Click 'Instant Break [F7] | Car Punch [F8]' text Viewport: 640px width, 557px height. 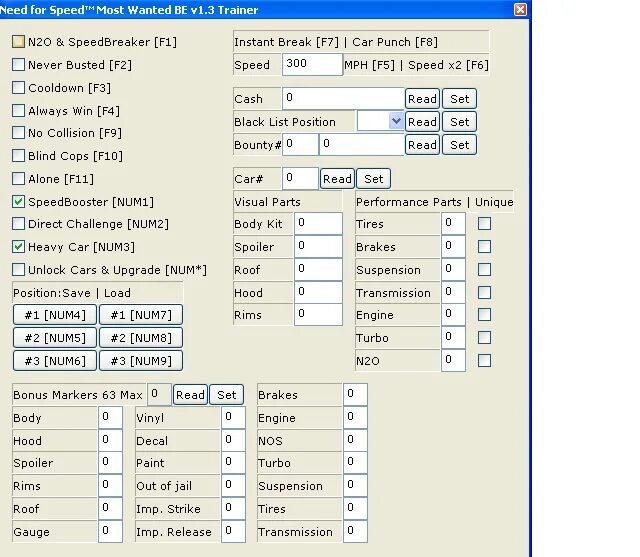336,42
